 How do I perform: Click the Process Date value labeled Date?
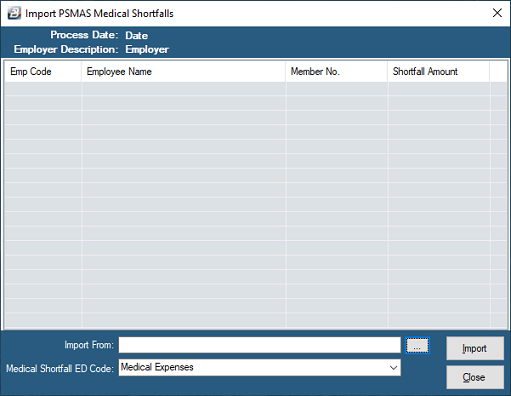click(x=137, y=35)
